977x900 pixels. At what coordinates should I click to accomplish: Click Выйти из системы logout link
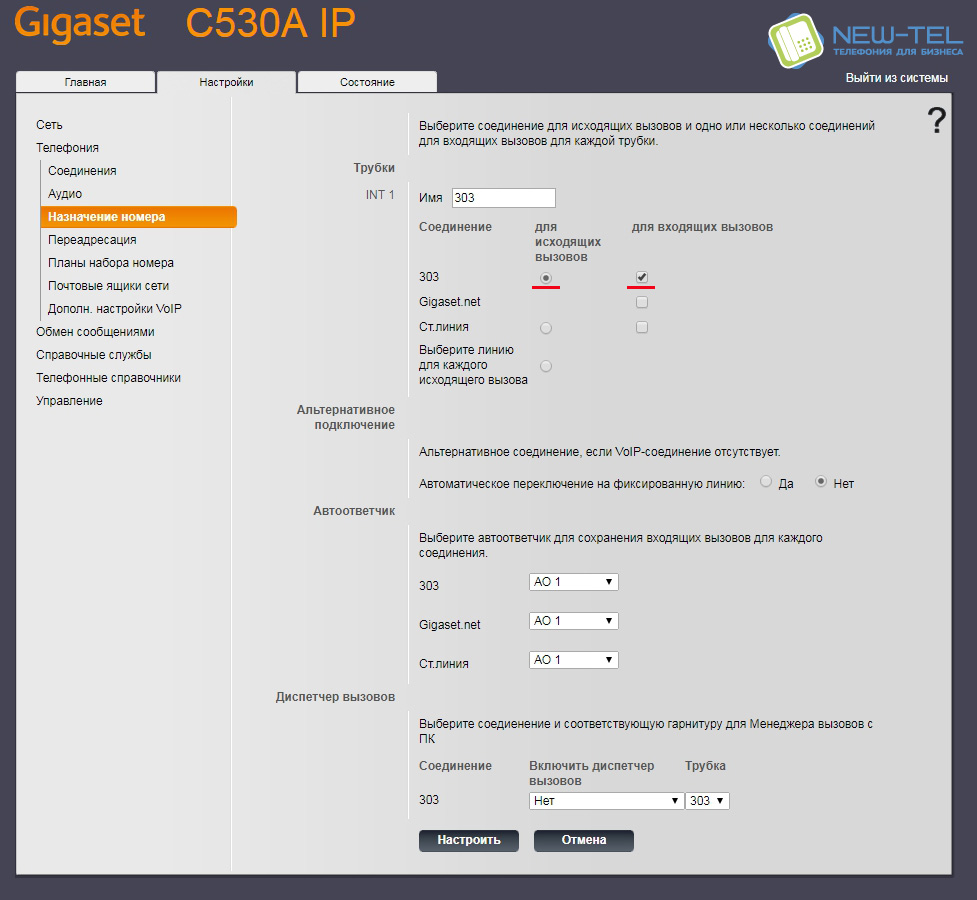click(895, 78)
